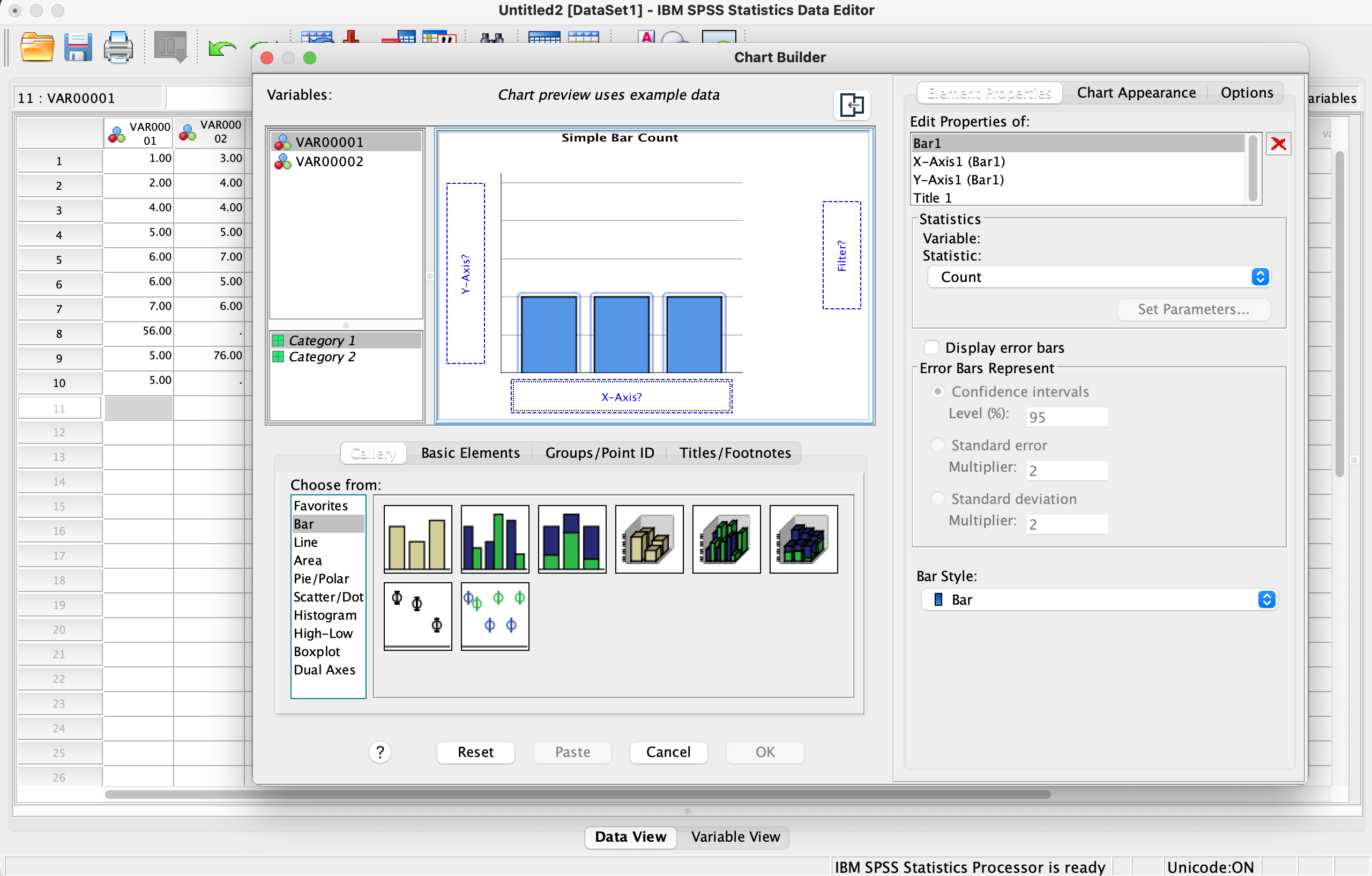
Task: Click the Open folder toolbar icon
Action: (x=36, y=48)
